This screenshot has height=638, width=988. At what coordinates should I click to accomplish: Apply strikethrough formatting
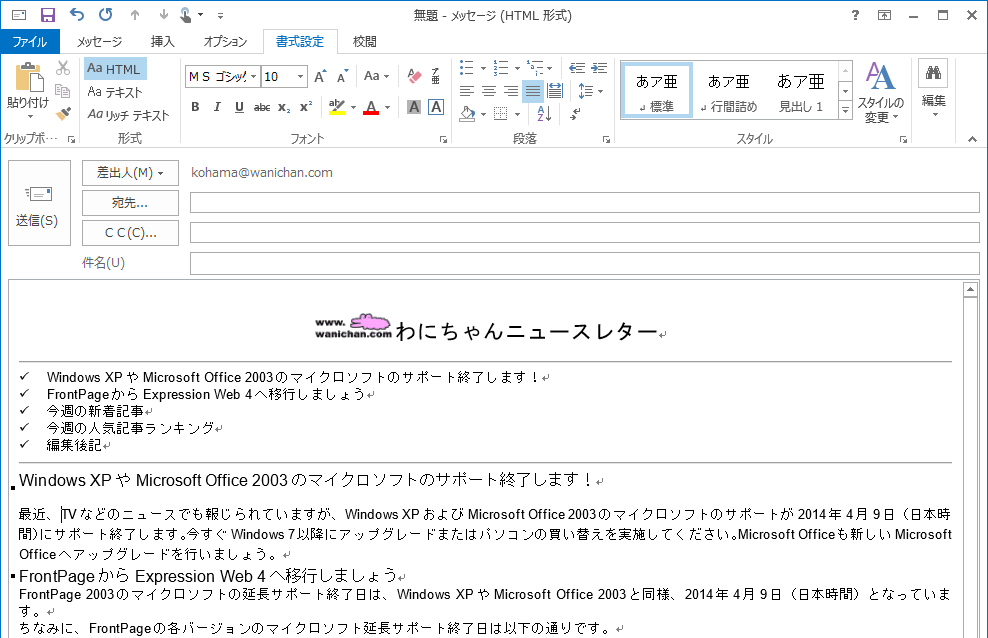click(262, 108)
